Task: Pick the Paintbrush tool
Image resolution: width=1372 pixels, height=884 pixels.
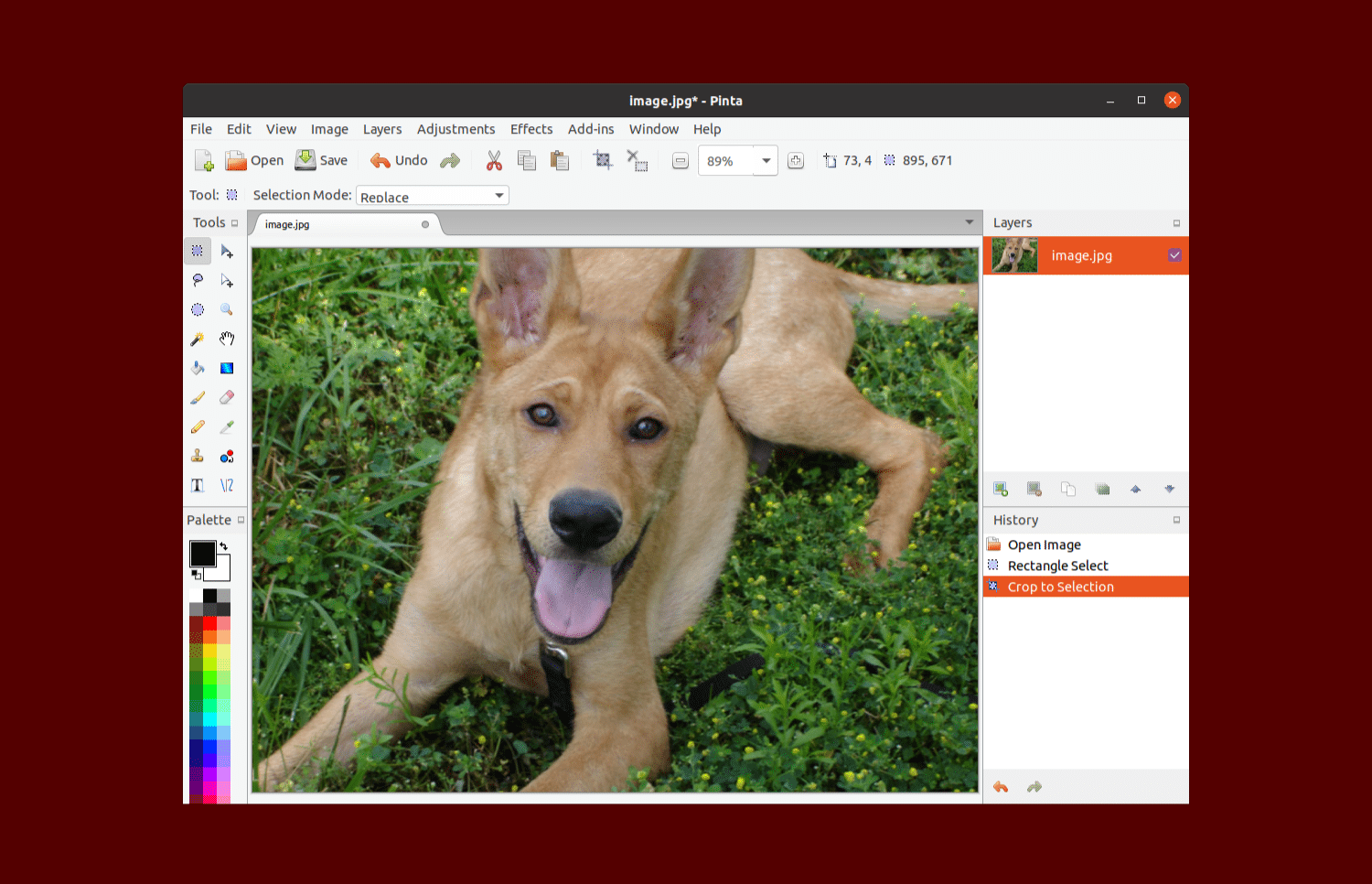Action: (198, 397)
